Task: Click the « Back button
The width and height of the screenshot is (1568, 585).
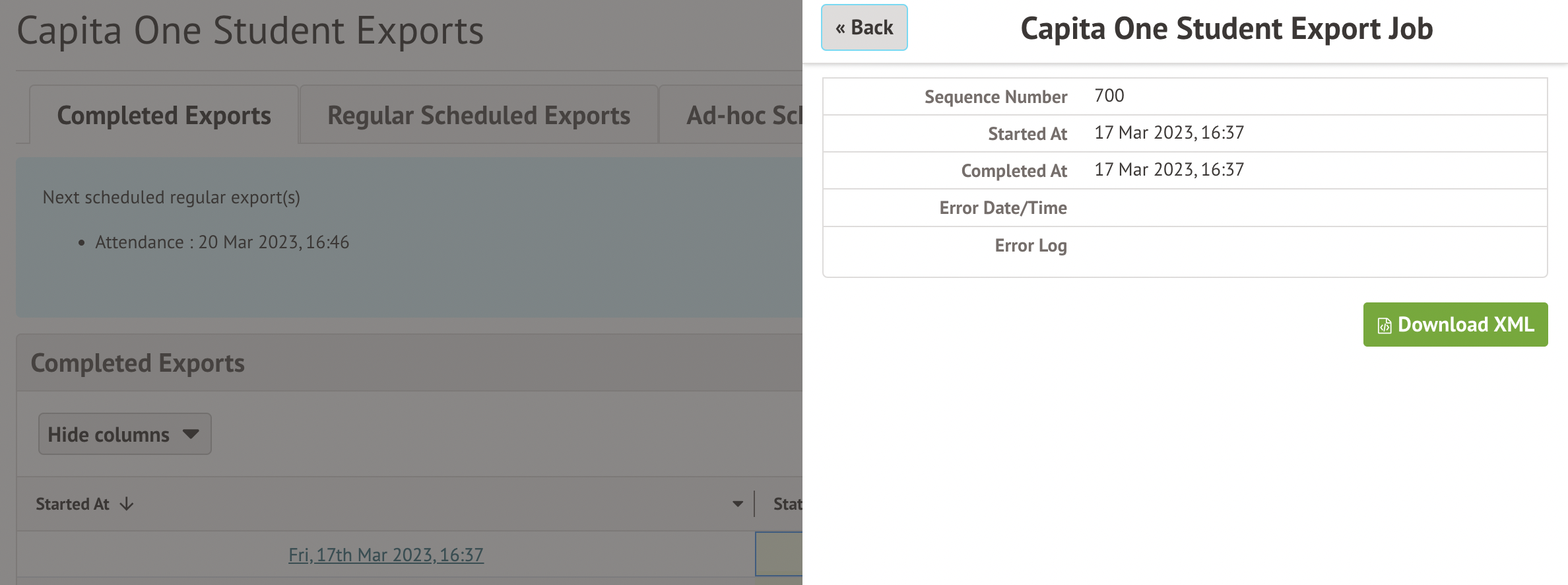Action: pos(864,28)
